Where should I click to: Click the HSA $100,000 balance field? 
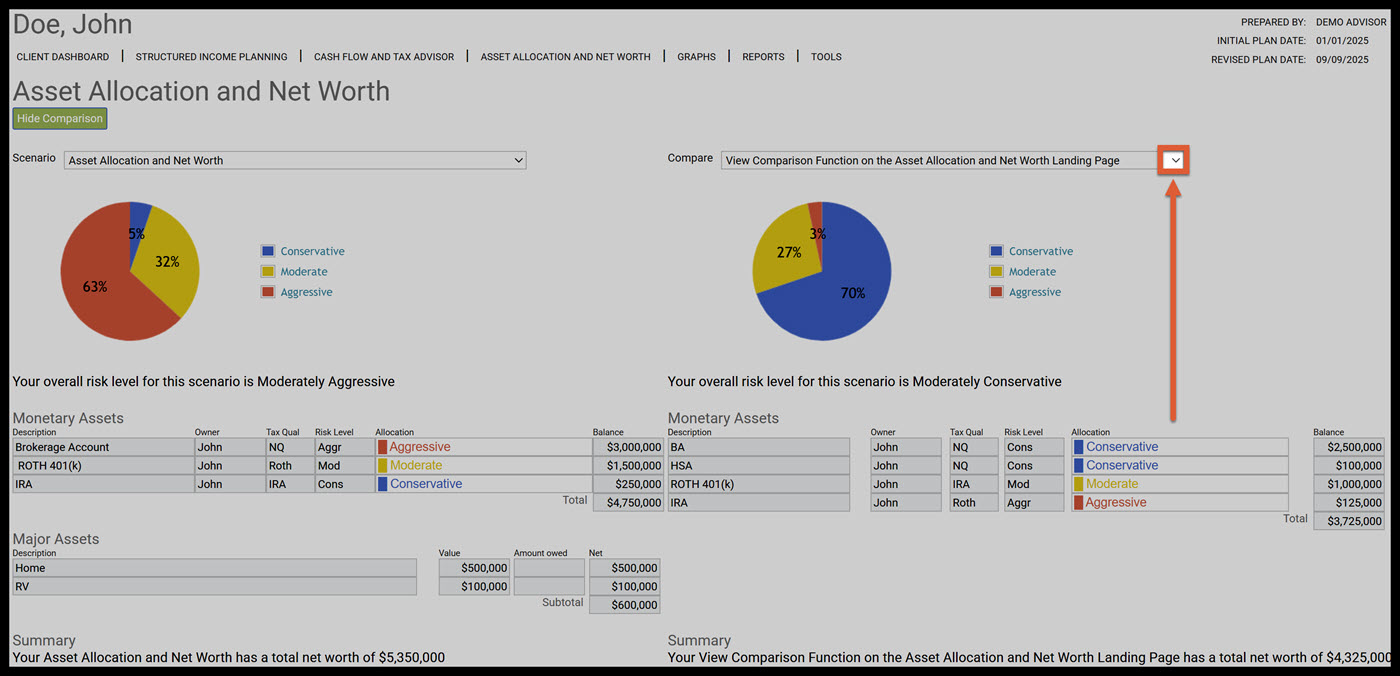pyautogui.click(x=1349, y=465)
